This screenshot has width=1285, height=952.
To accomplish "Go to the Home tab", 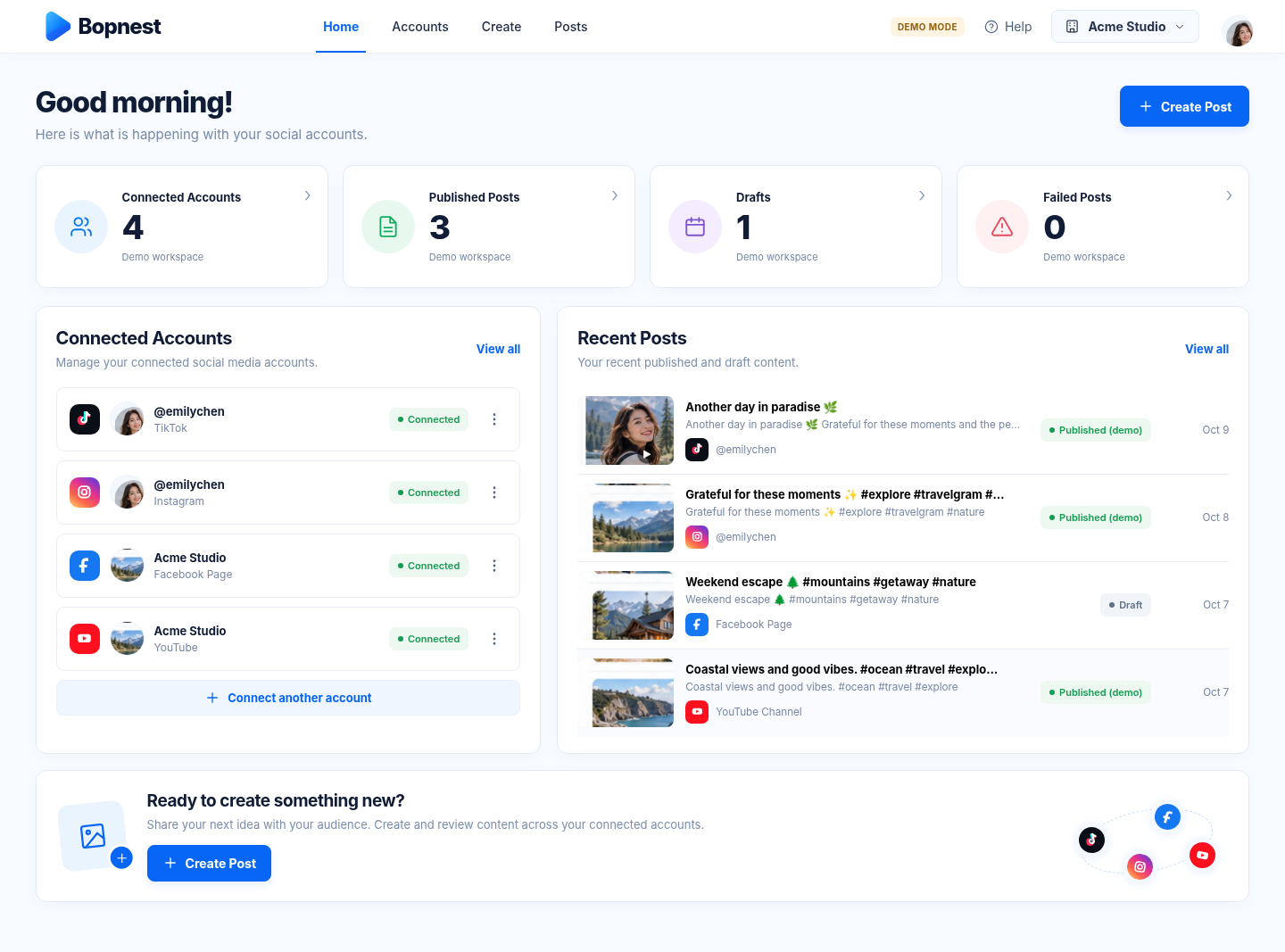I will click(x=341, y=27).
